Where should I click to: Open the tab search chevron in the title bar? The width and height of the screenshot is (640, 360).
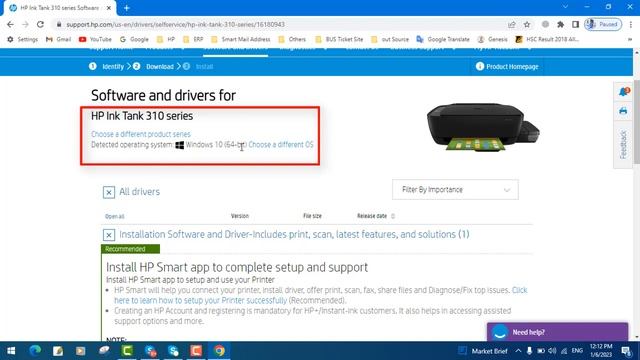pos(565,7)
